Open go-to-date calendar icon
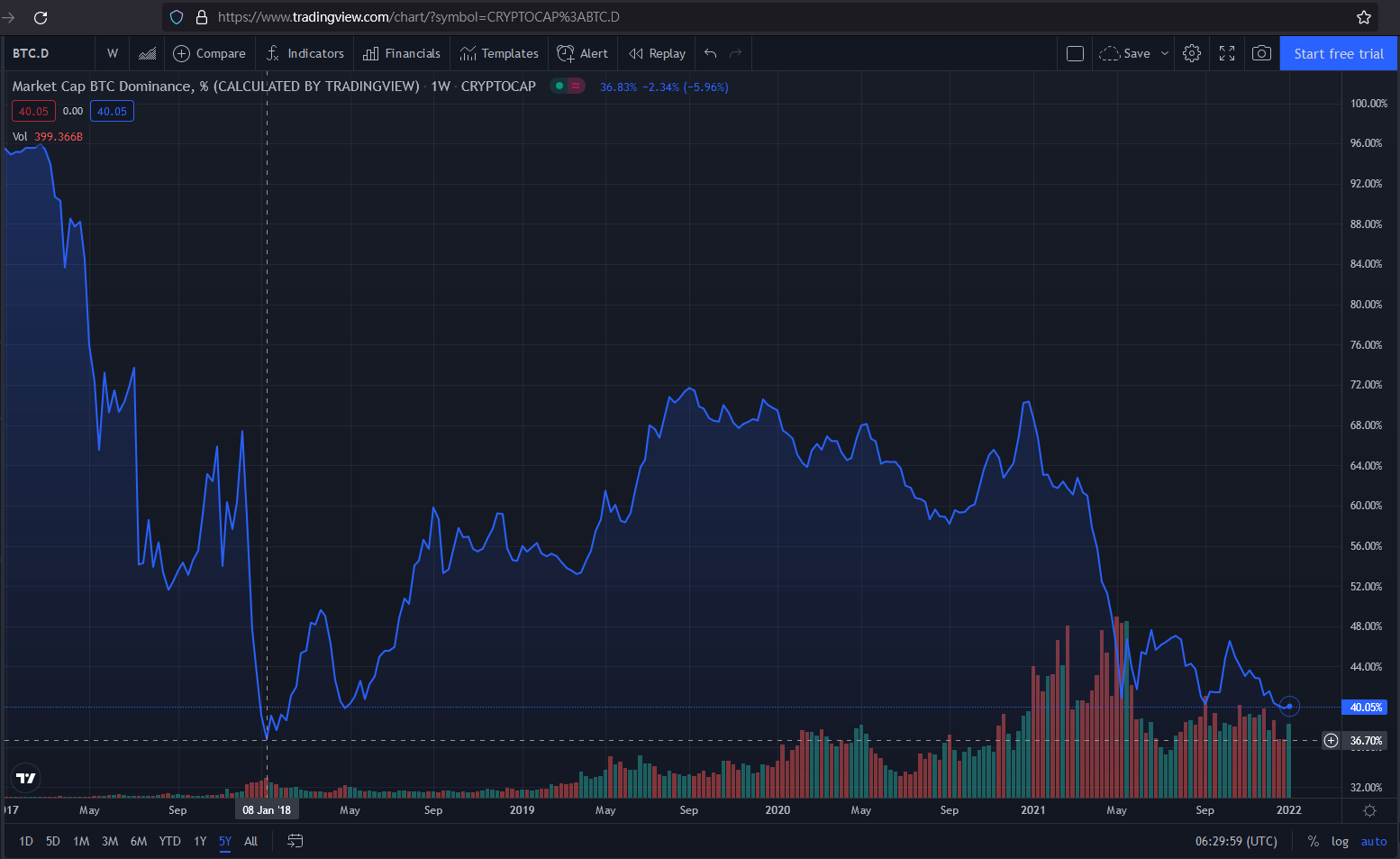This screenshot has width=1400, height=859. point(295,841)
